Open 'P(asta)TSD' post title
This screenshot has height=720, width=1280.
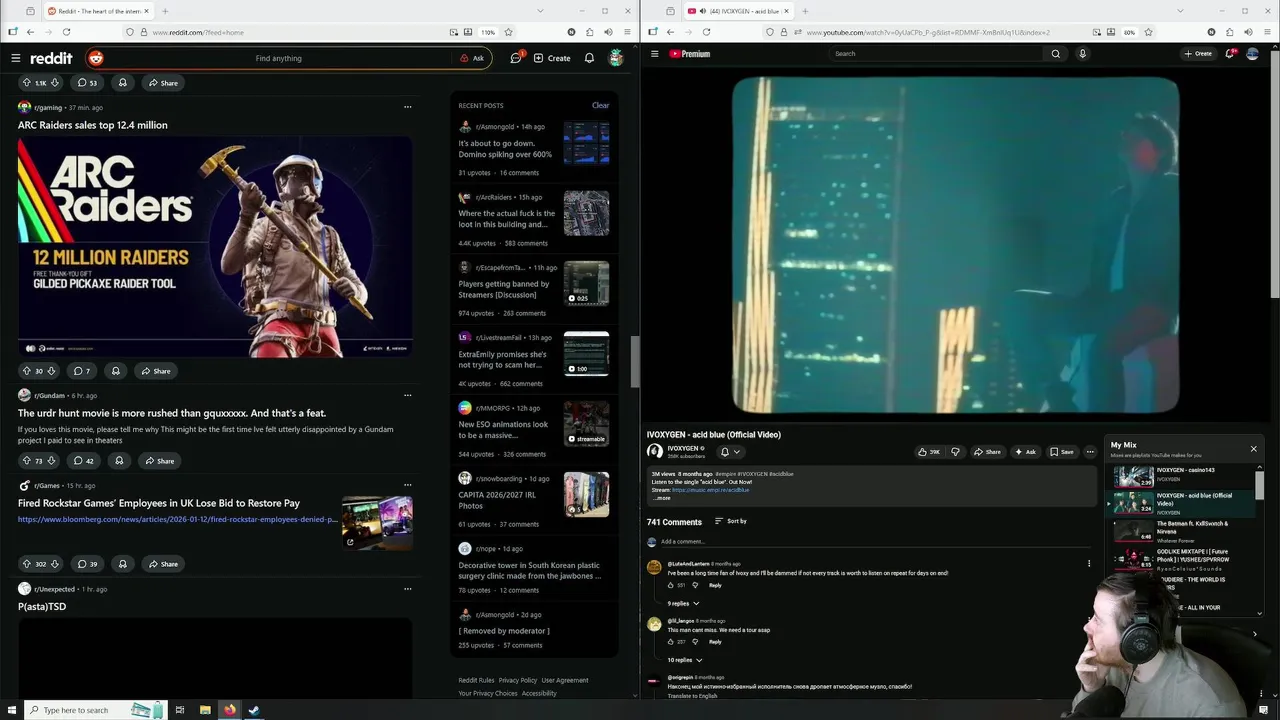tap(42, 607)
